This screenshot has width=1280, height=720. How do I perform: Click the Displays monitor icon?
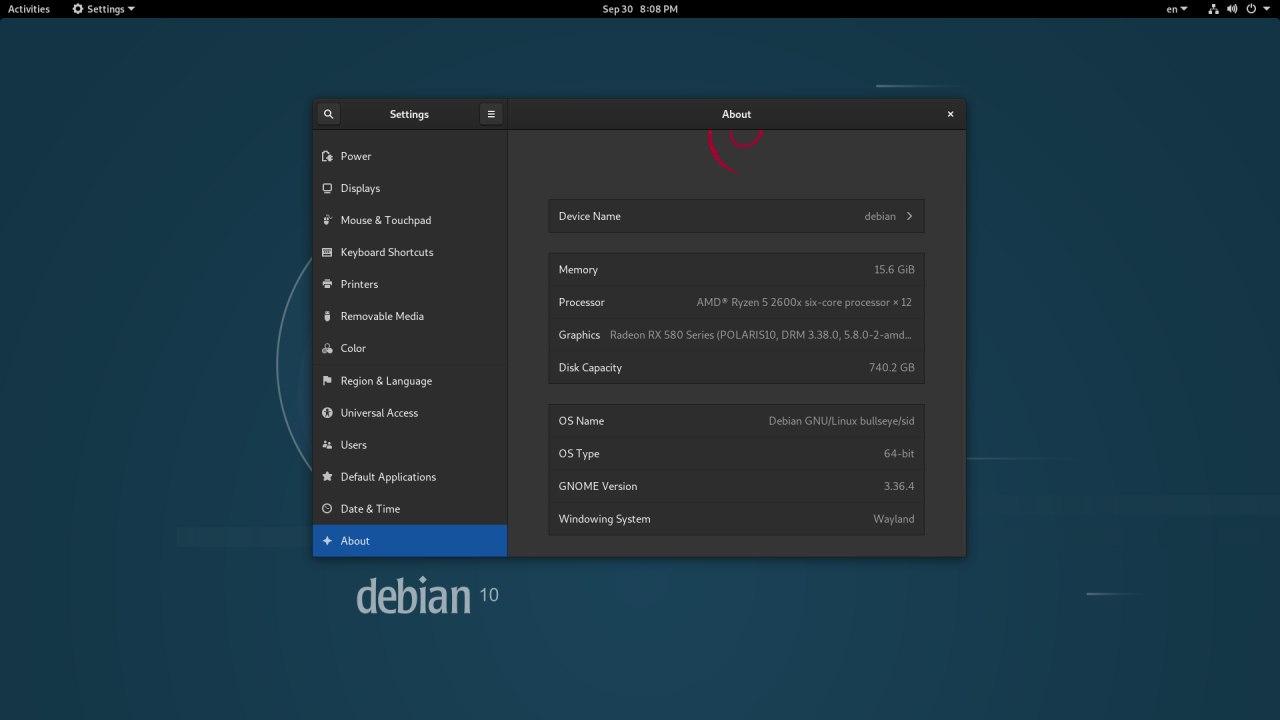point(327,188)
